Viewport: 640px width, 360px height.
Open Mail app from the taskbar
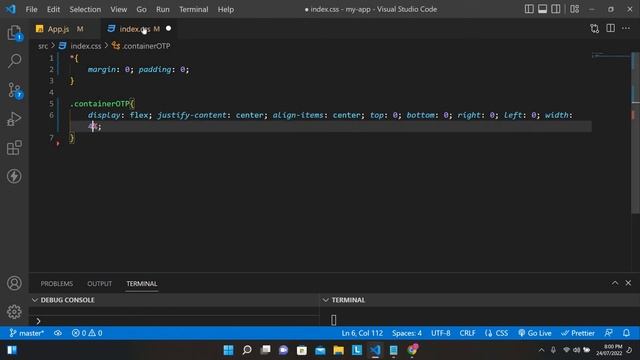pos(320,350)
